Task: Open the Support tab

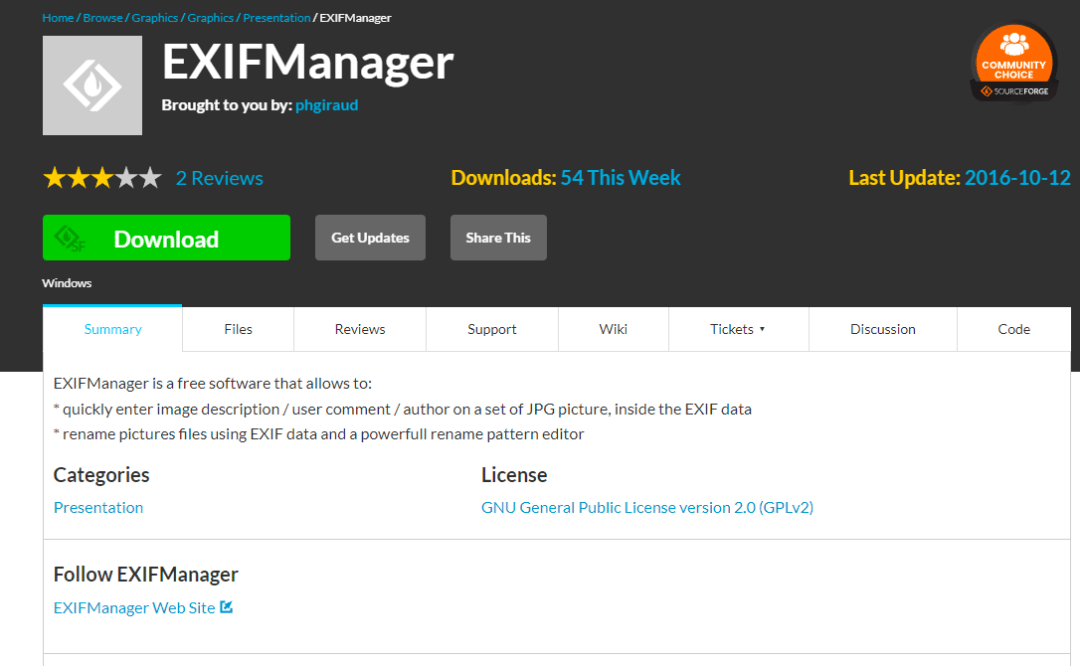Action: tap(492, 329)
